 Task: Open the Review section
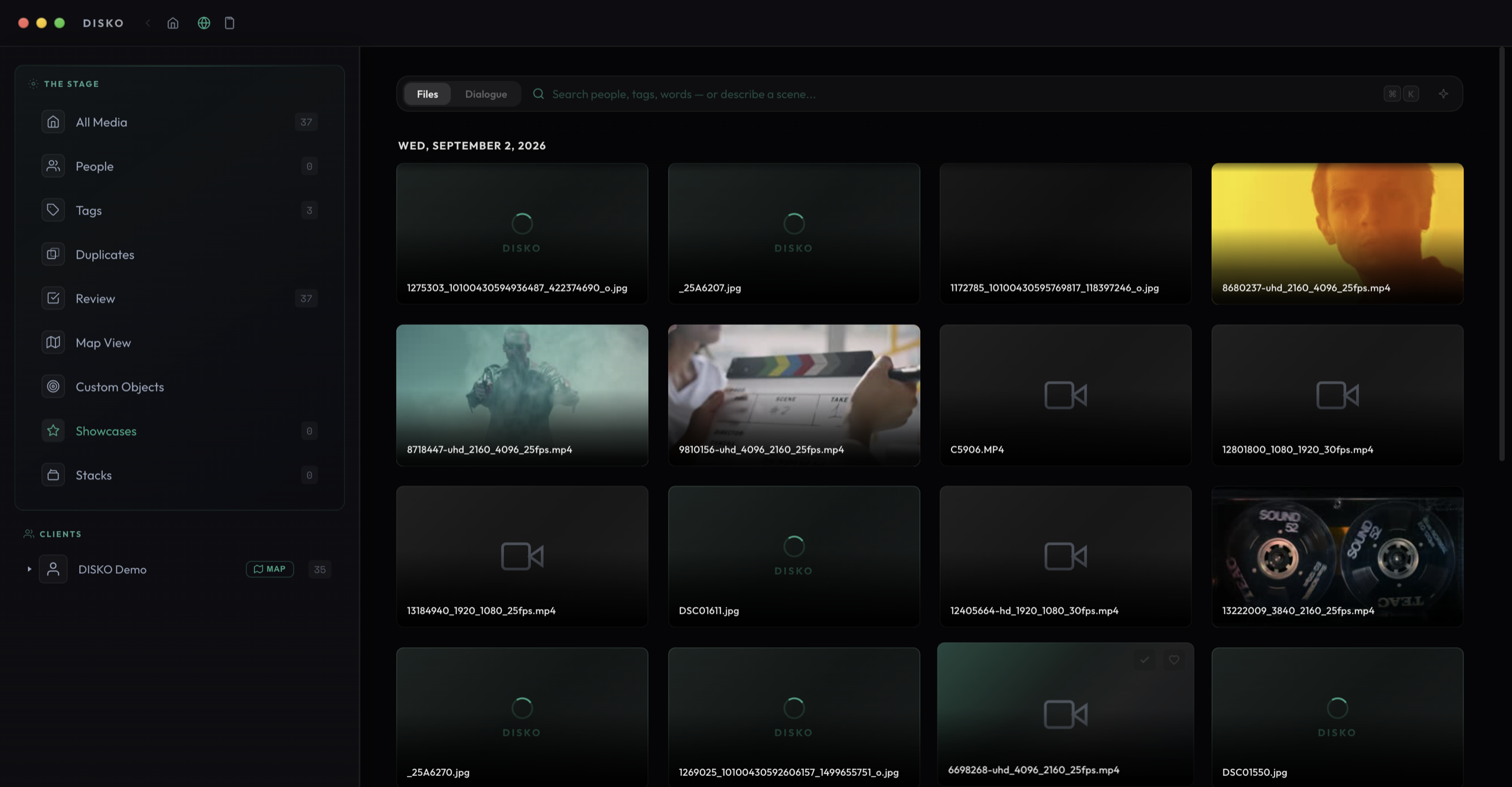pos(180,299)
